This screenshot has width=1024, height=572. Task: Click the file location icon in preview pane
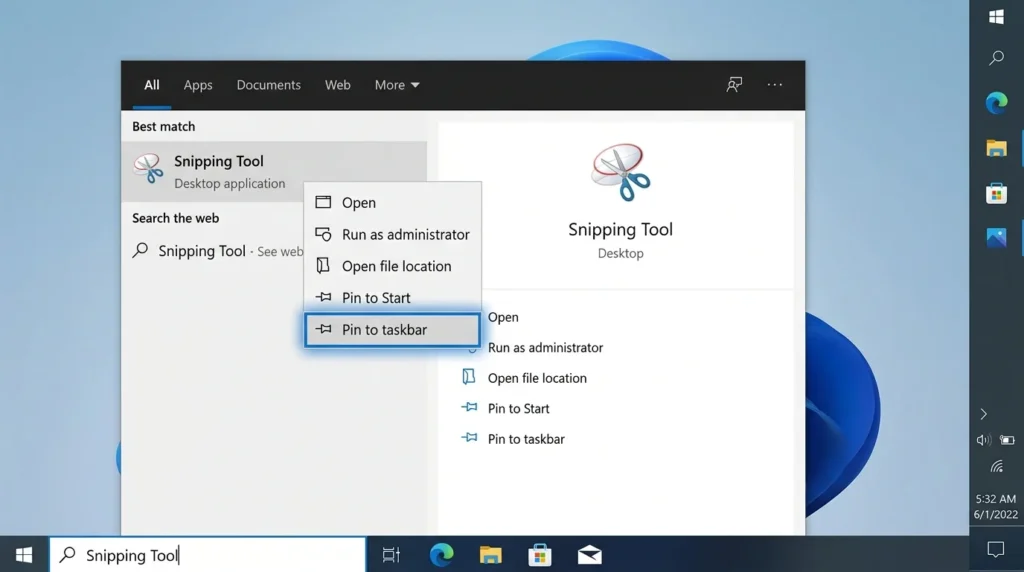point(468,377)
